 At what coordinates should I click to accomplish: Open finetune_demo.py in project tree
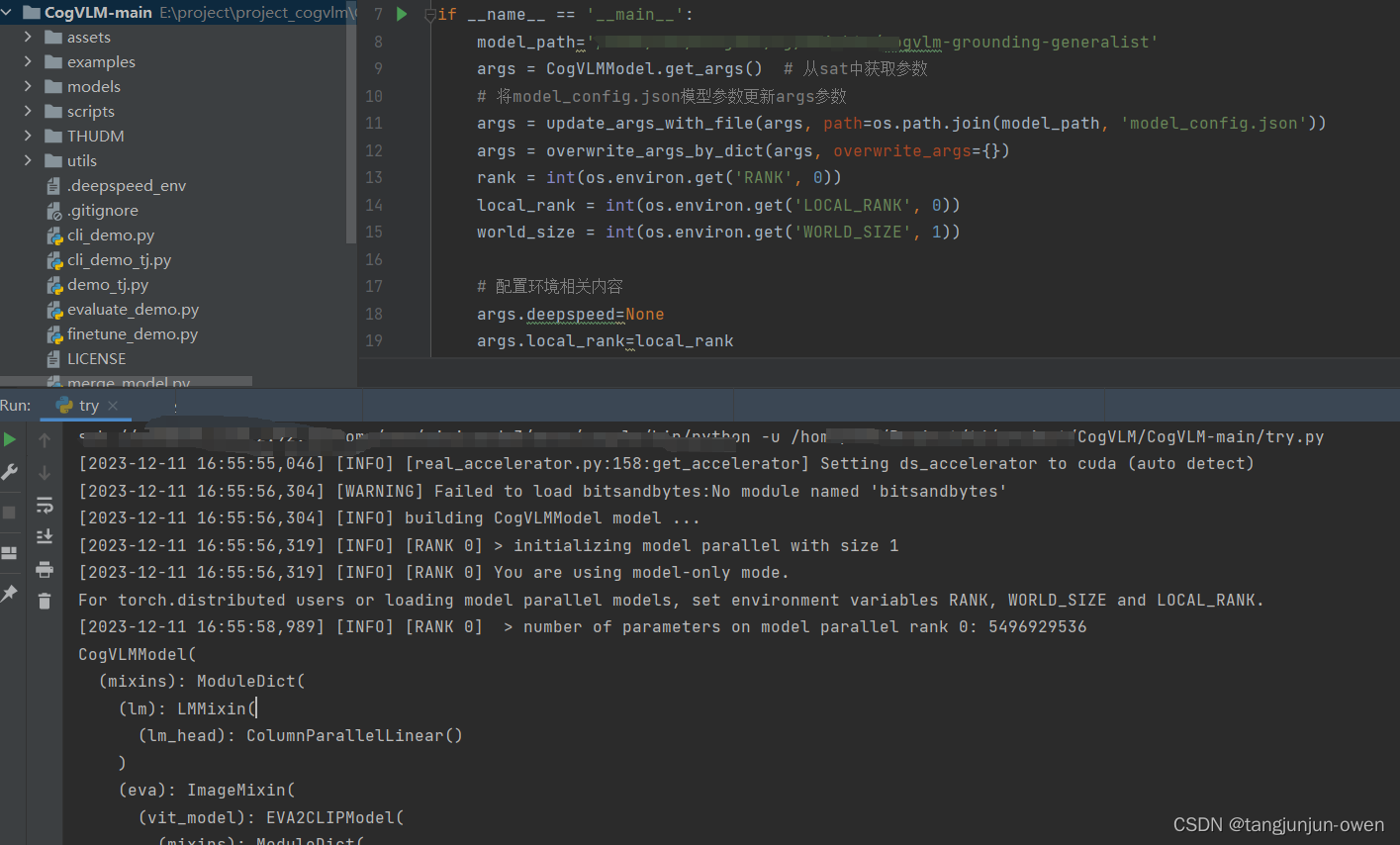tap(133, 334)
